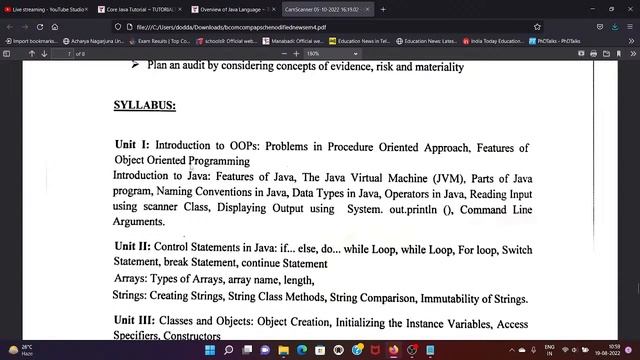
Task: Open Task View on taskbar
Action: 247,350
